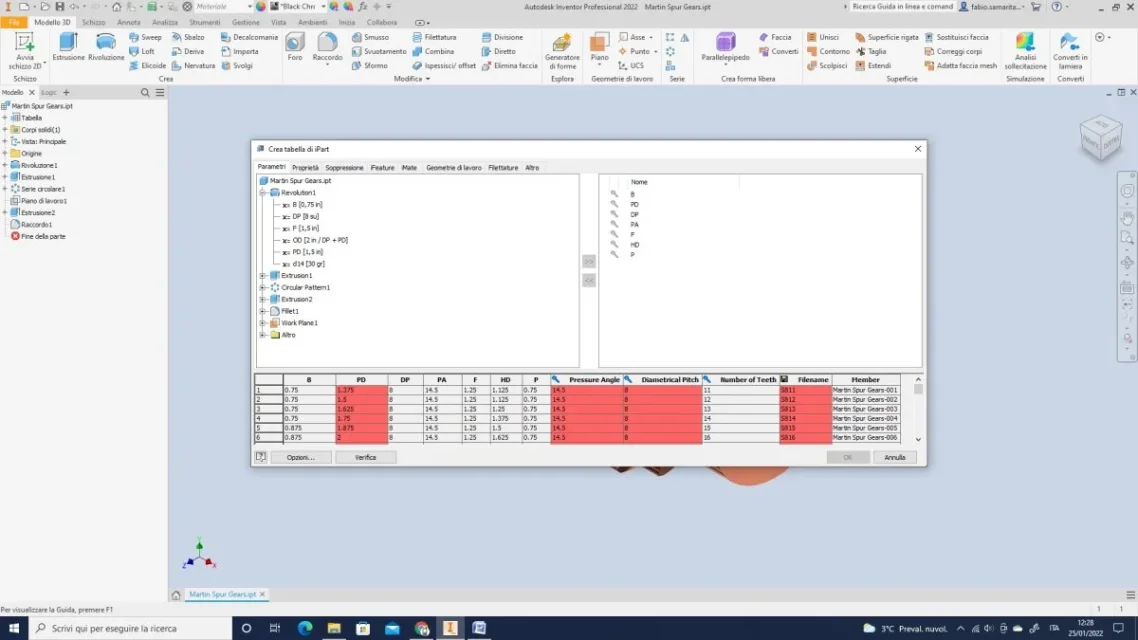1138x640 pixels.
Task: Open the ViewCube in viewport
Action: click(1101, 137)
